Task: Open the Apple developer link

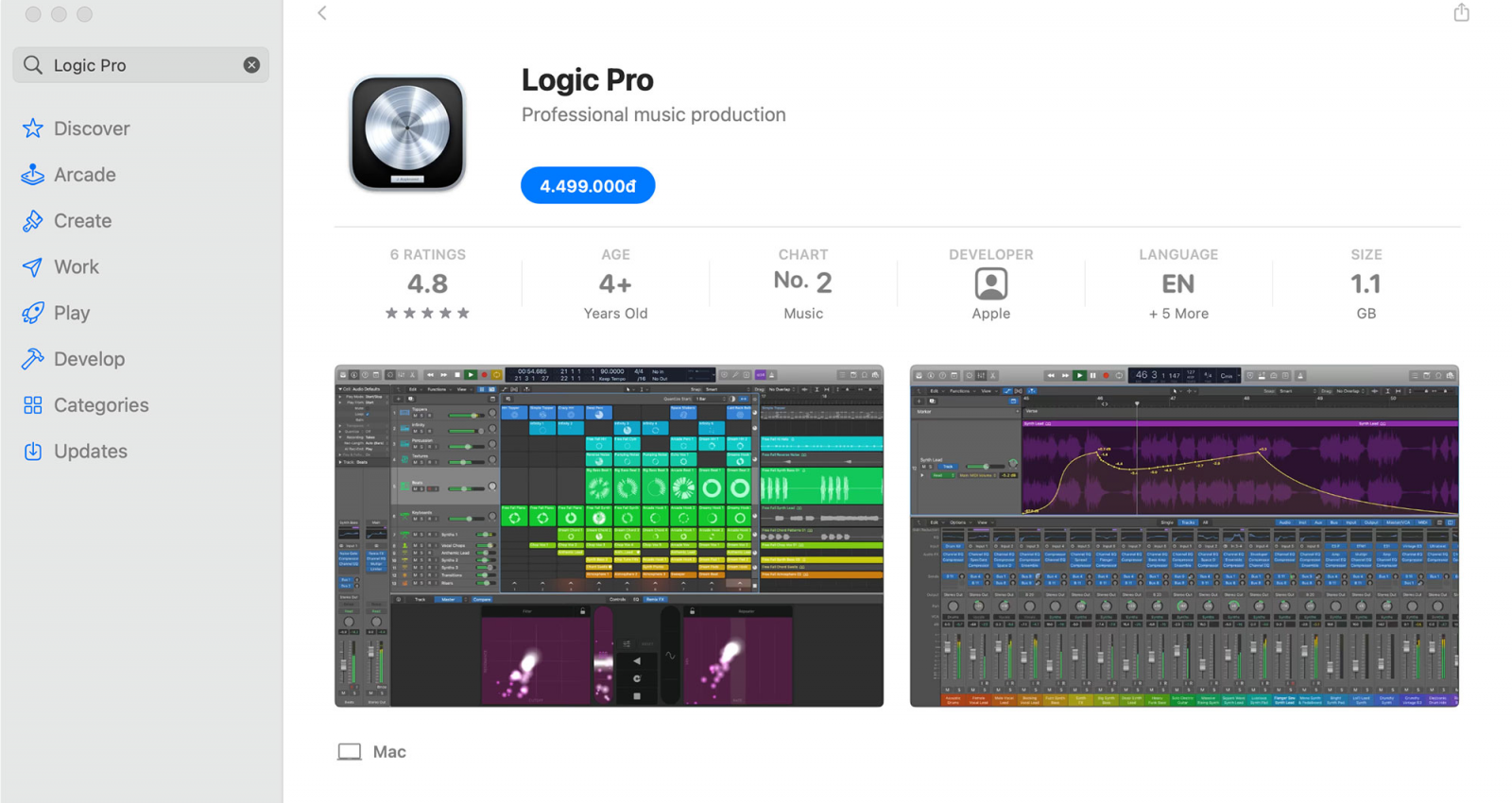Action: (990, 314)
